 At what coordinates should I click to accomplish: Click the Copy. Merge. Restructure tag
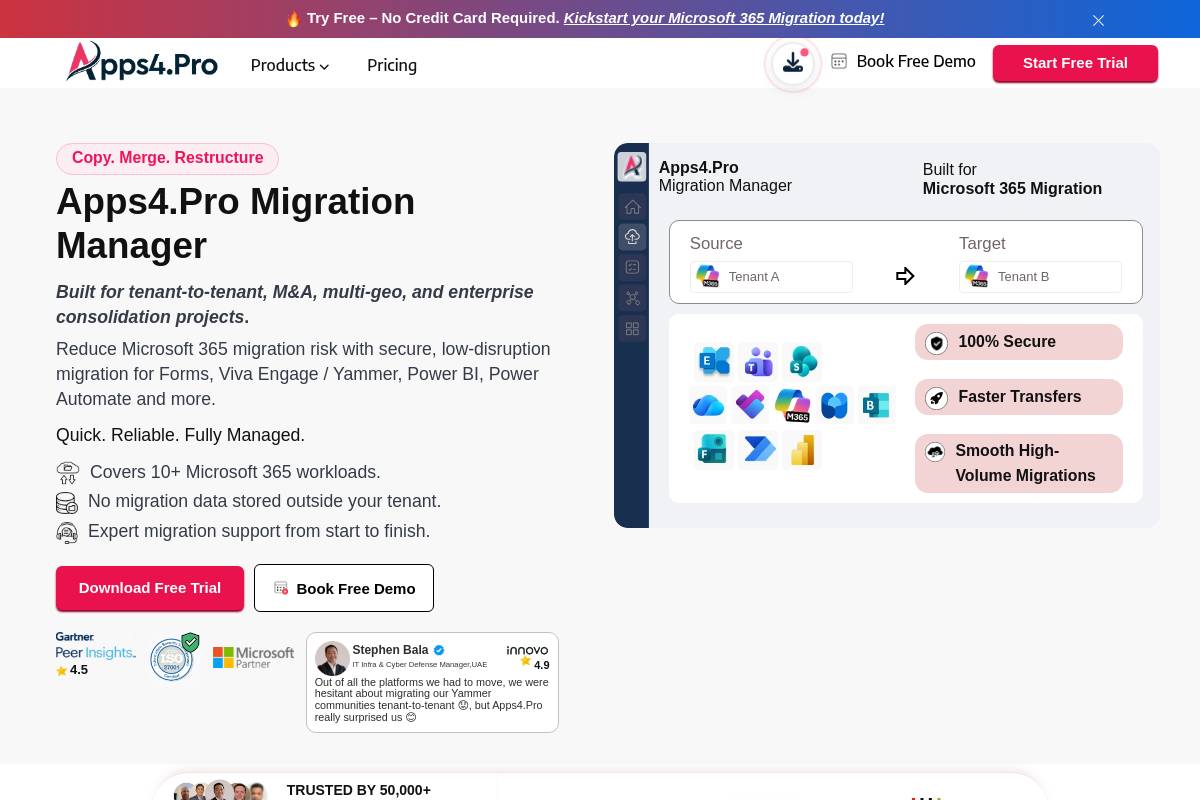(x=167, y=158)
